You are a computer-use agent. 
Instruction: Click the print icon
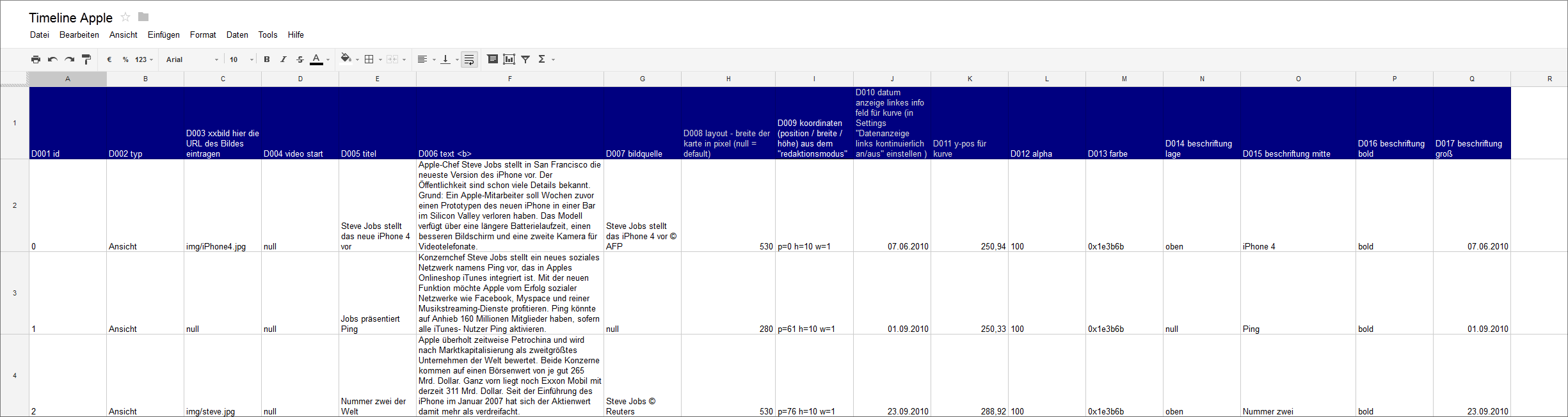click(x=36, y=59)
